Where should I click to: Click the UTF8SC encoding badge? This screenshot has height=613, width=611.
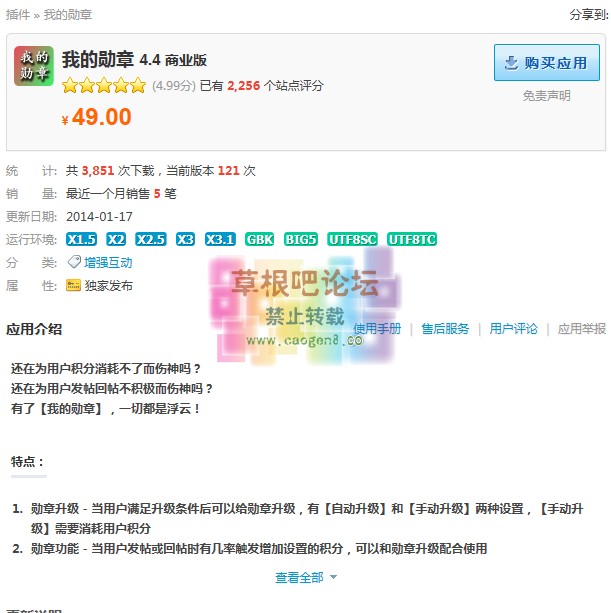(x=352, y=239)
